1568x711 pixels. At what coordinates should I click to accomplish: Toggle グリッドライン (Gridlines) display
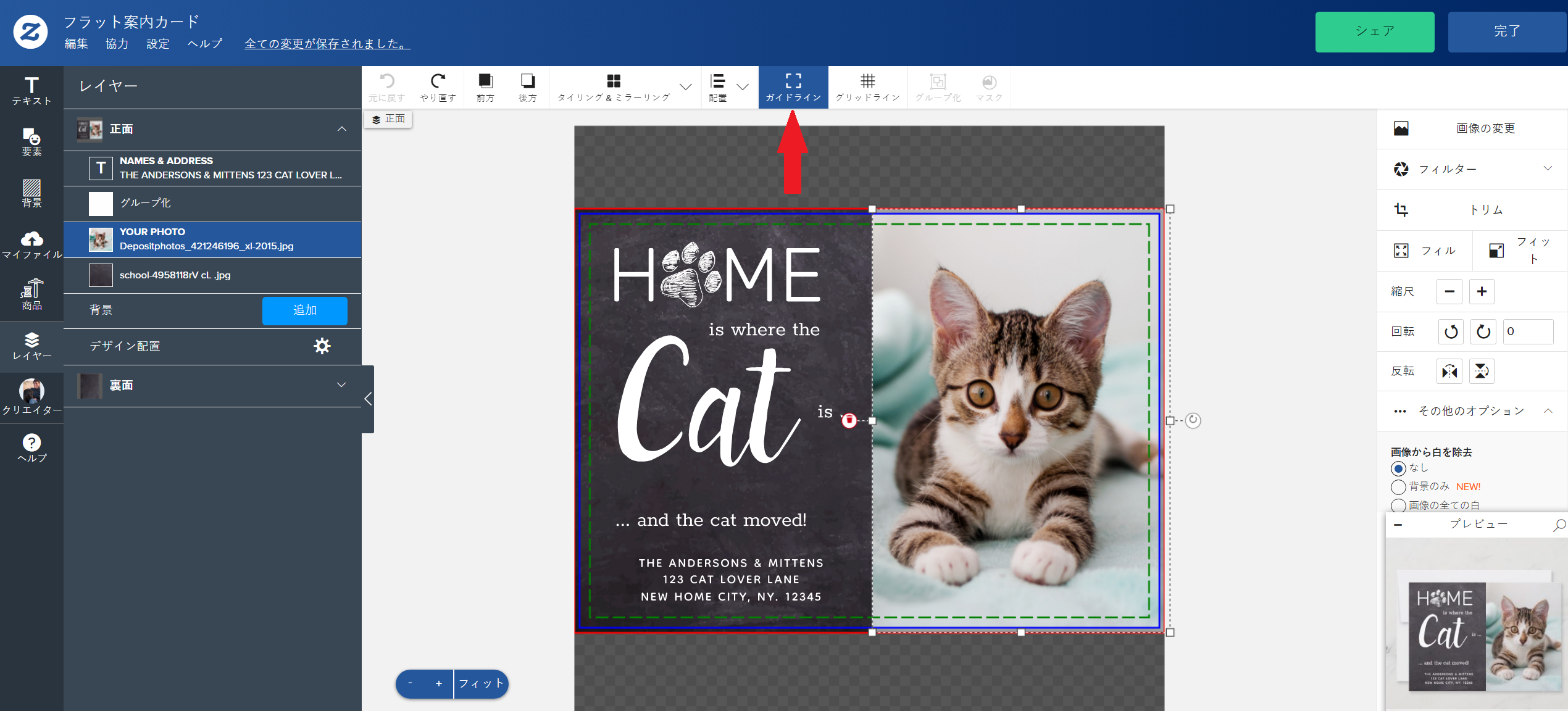pyautogui.click(x=867, y=88)
